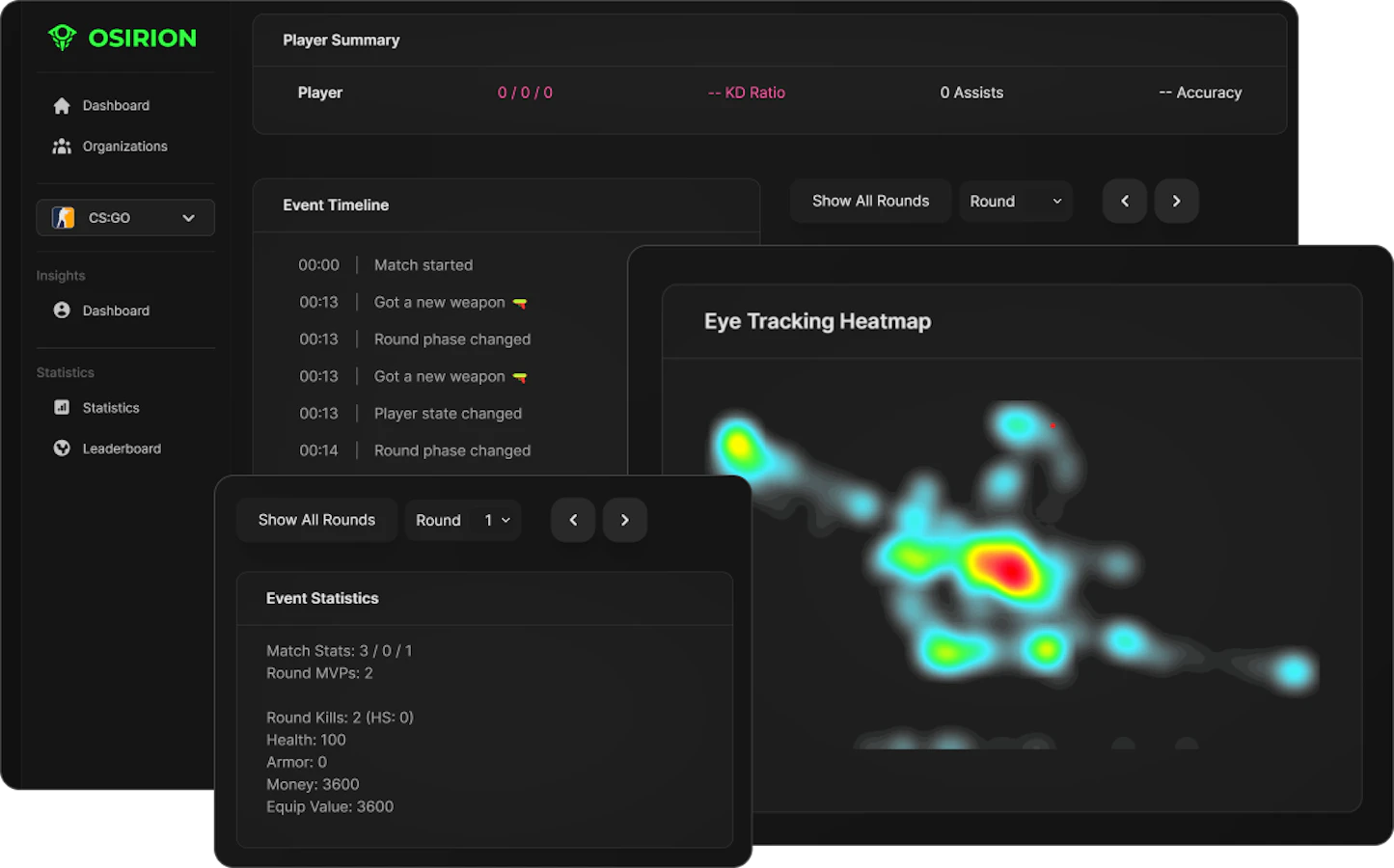Click 'Player state changed' event
The height and width of the screenshot is (868, 1394).
pyautogui.click(x=448, y=414)
